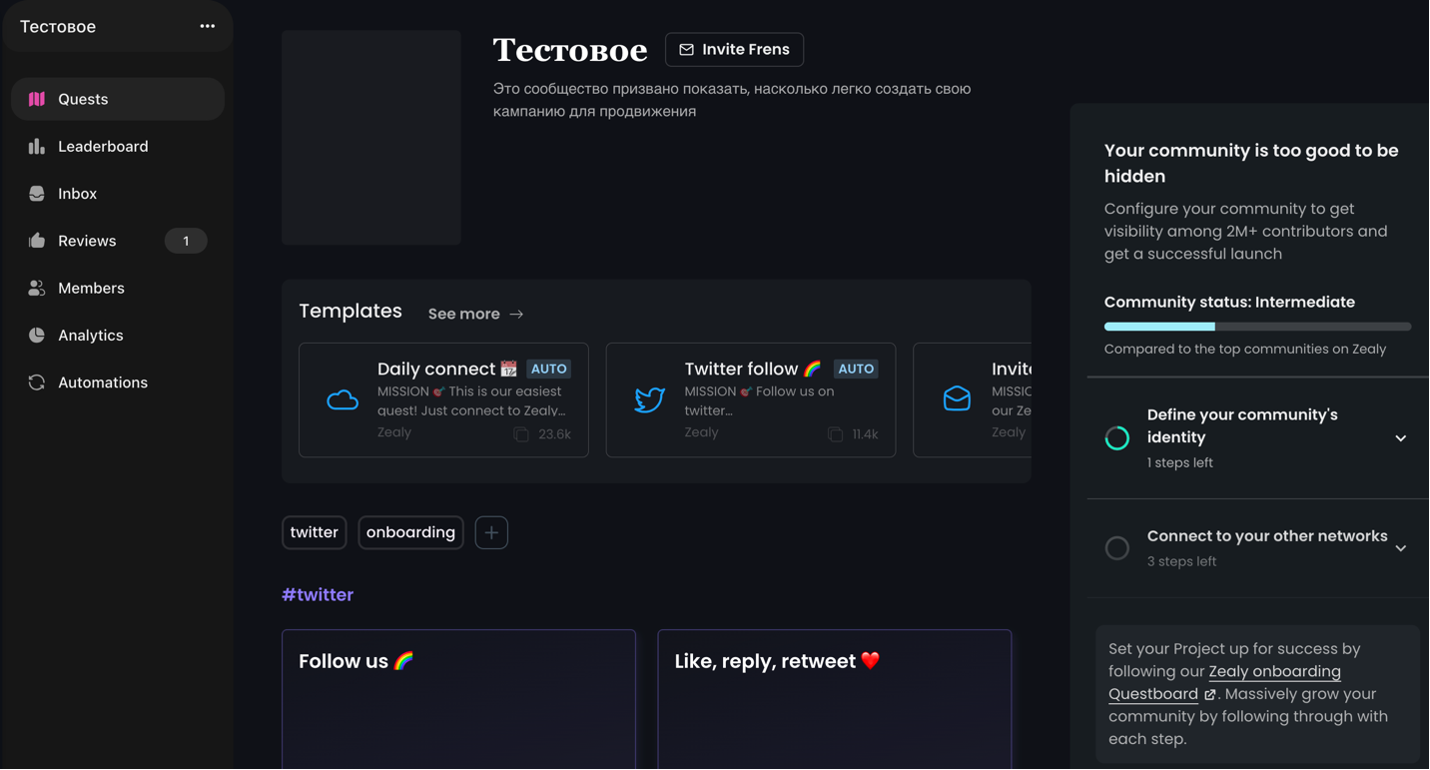This screenshot has height=770, width=1430.
Task: Click the 23.6k usage count
Action: click(x=555, y=434)
